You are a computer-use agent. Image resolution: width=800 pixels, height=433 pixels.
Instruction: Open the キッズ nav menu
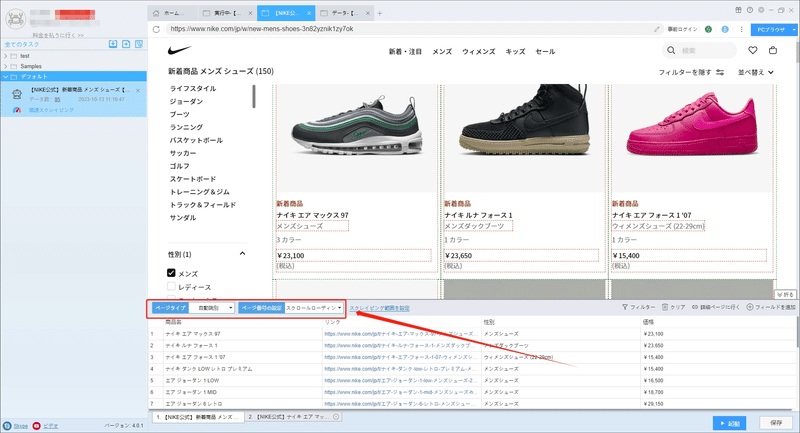515,52
